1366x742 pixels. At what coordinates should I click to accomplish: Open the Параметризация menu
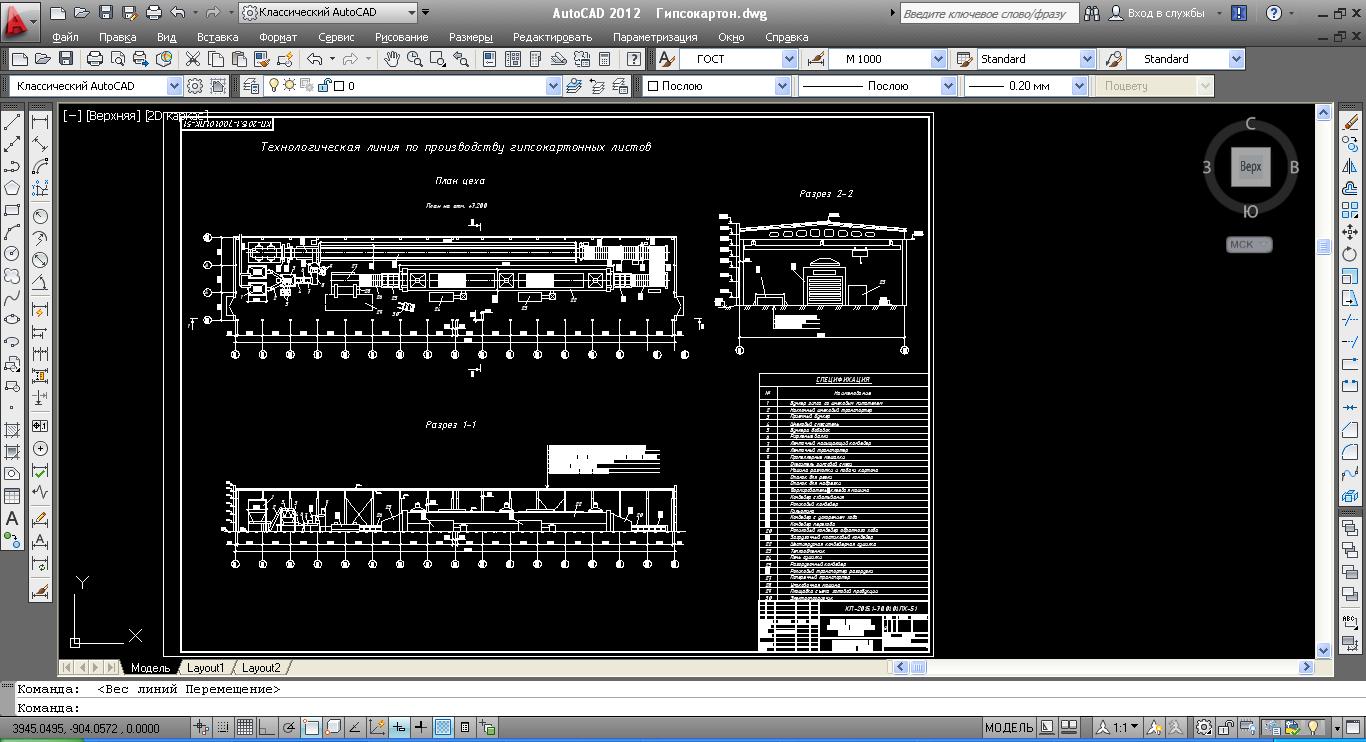coord(655,37)
